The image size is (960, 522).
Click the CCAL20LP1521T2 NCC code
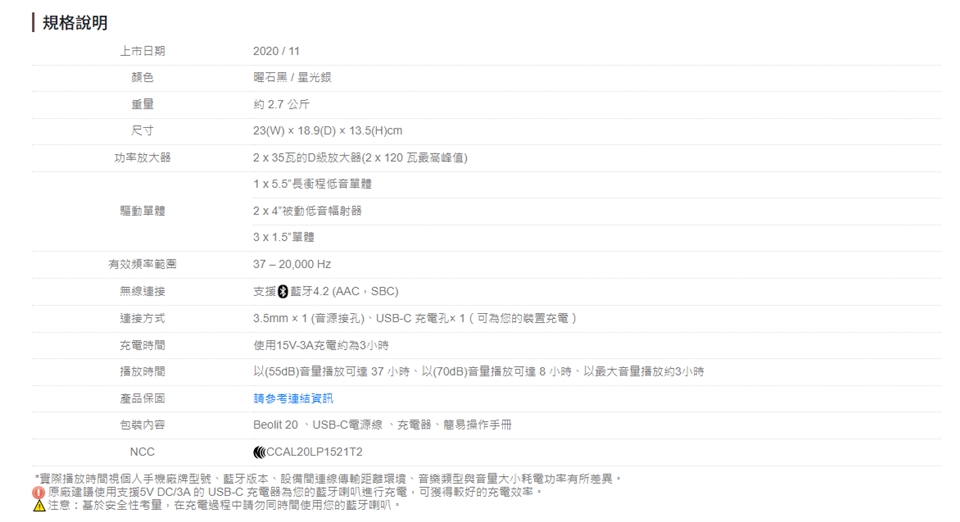[312, 452]
